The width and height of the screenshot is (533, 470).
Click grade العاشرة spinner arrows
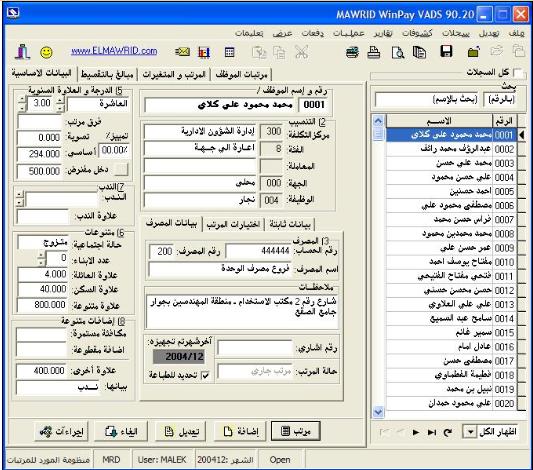[x=60, y=104]
